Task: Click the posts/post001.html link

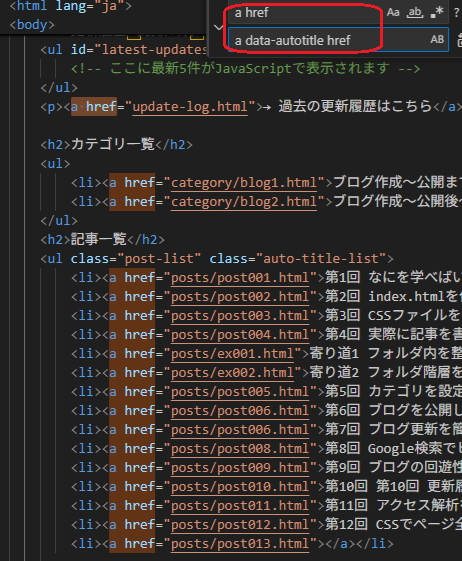Action: pos(240,278)
